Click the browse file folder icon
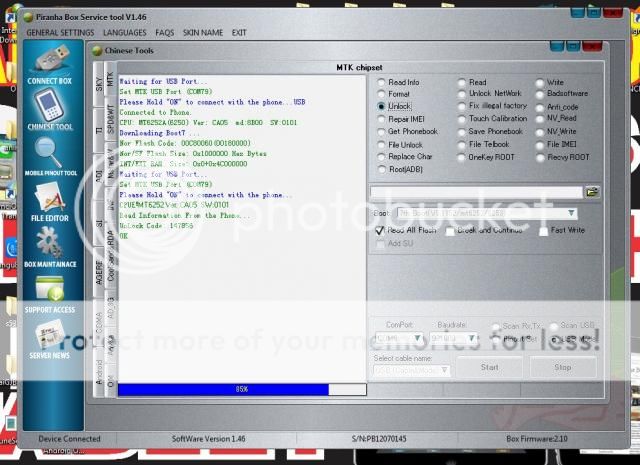The image size is (640, 465). [593, 191]
